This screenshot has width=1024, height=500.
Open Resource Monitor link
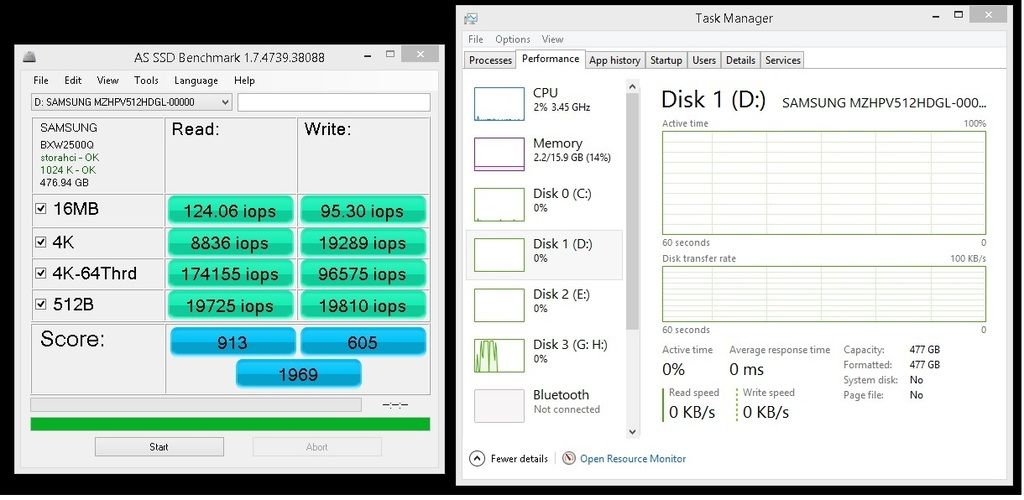633,458
